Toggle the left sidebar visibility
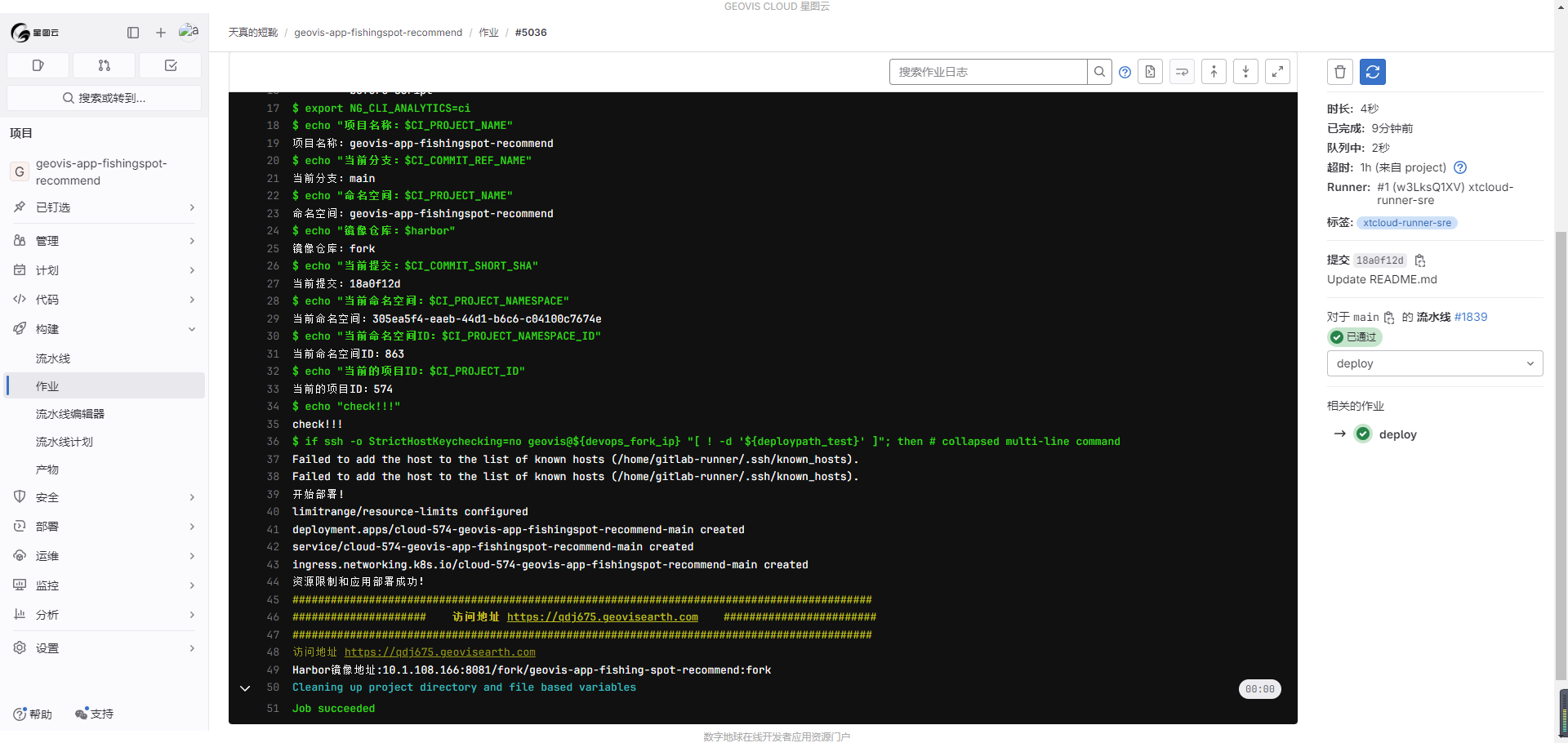 (133, 33)
